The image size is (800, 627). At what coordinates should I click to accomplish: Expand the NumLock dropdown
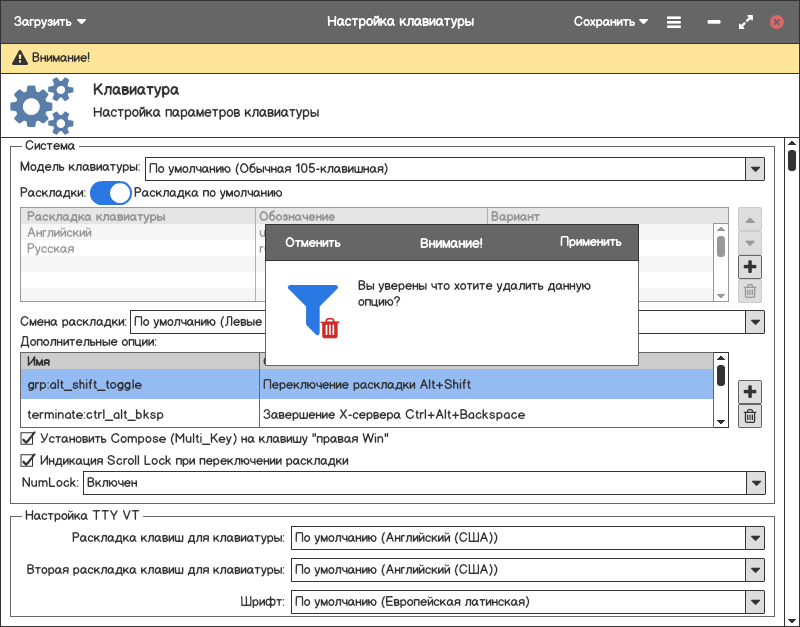pos(755,483)
